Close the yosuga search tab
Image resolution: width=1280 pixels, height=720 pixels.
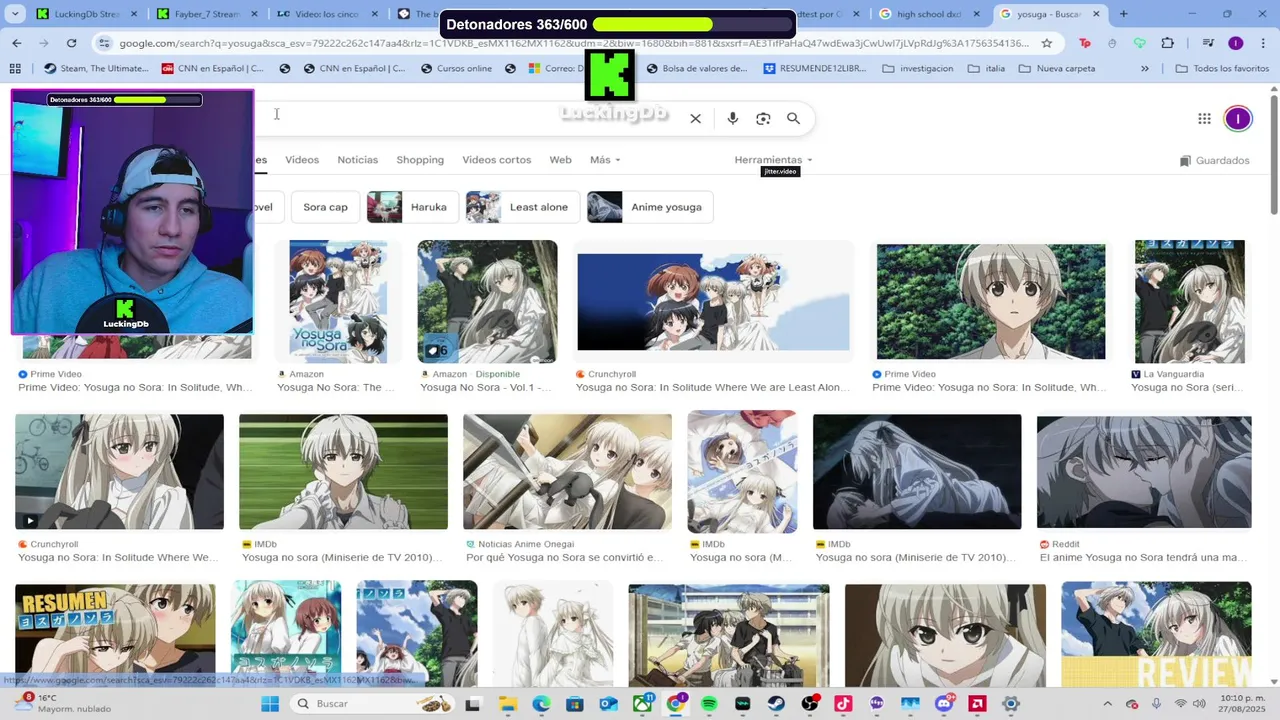(x=1096, y=14)
